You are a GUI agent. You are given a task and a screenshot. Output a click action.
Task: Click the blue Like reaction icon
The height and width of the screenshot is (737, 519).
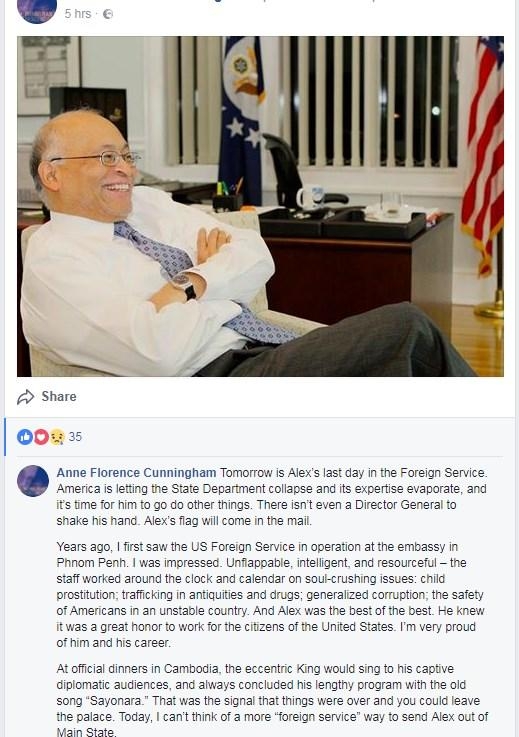pos(24,437)
